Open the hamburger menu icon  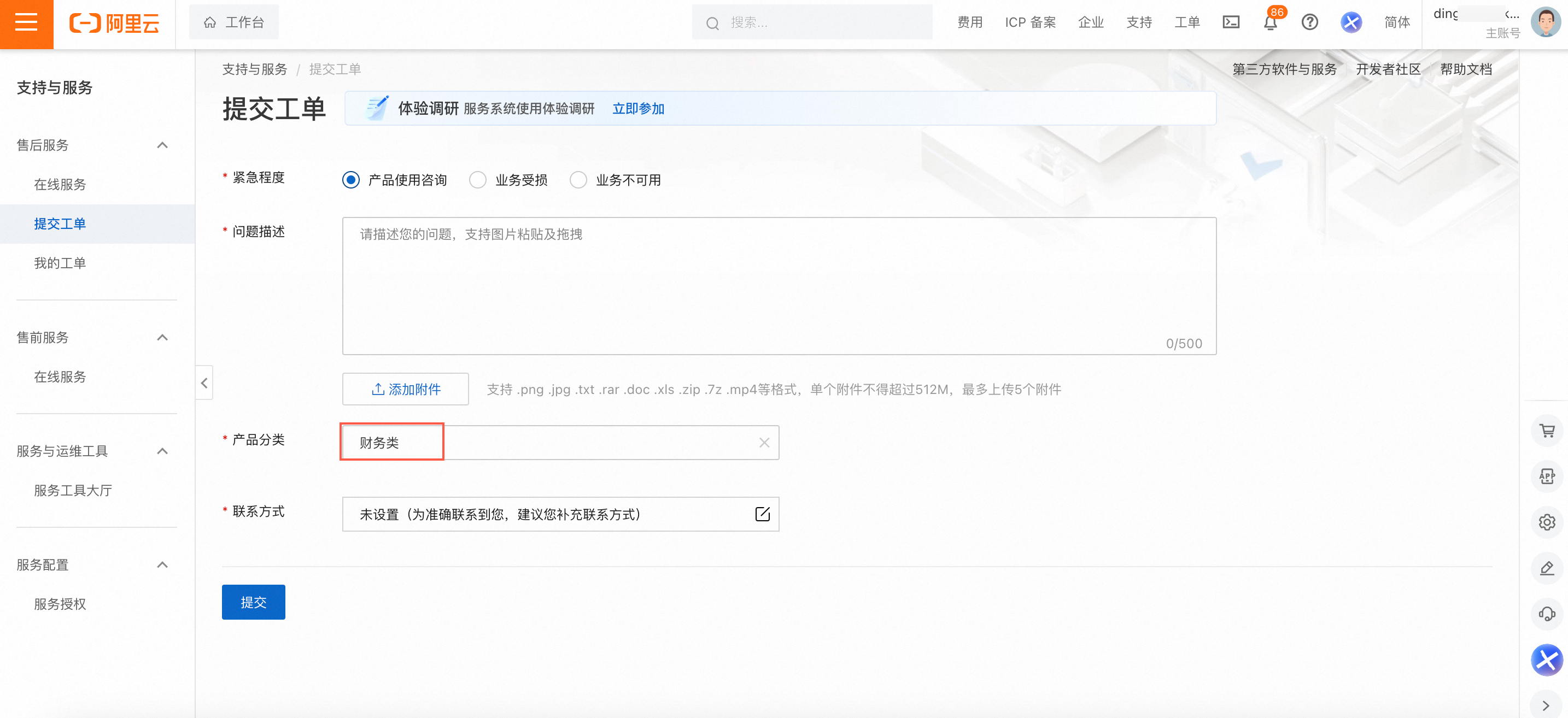click(x=26, y=23)
